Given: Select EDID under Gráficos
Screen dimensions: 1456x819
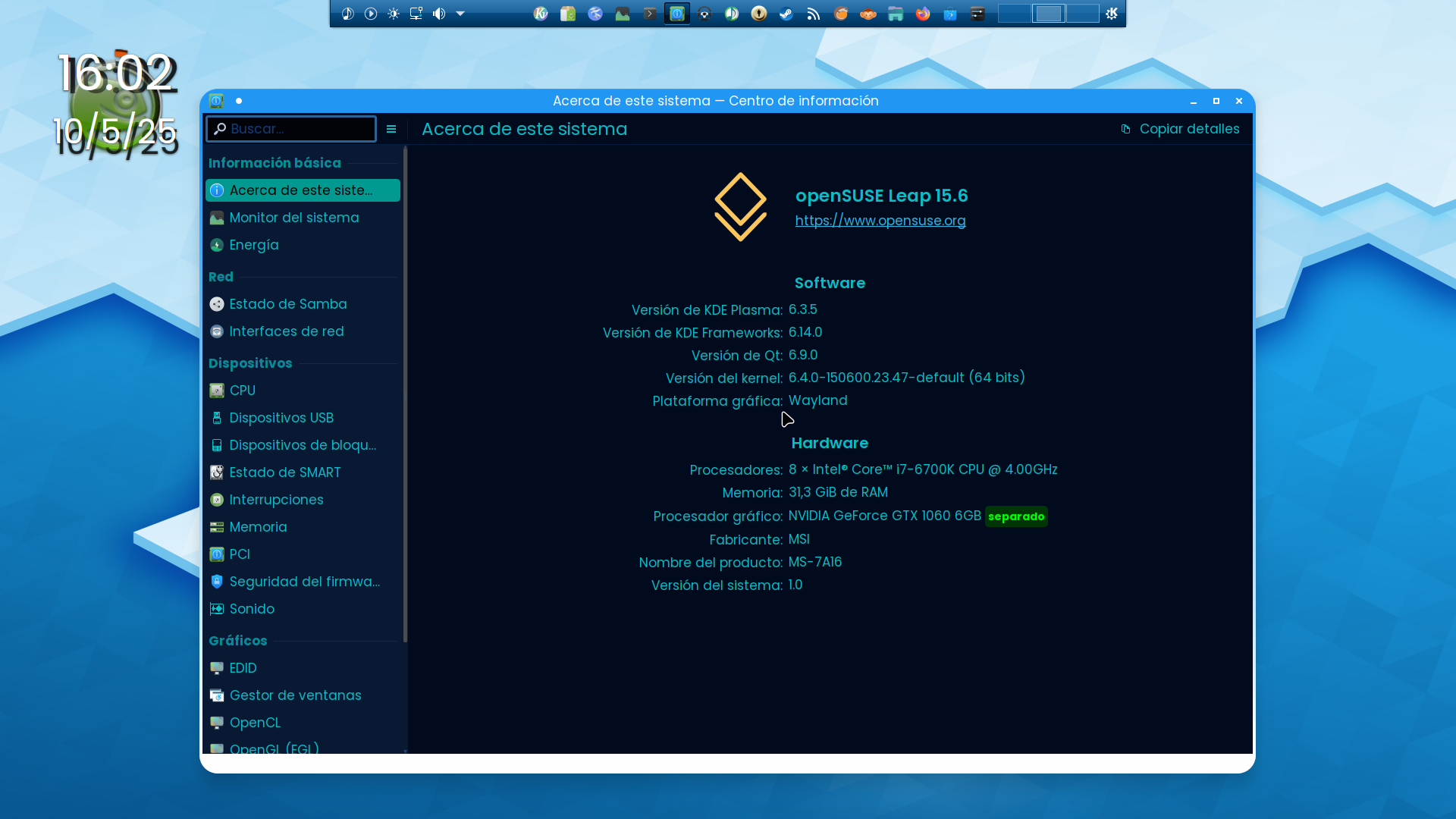Looking at the screenshot, I should click(x=303, y=668).
